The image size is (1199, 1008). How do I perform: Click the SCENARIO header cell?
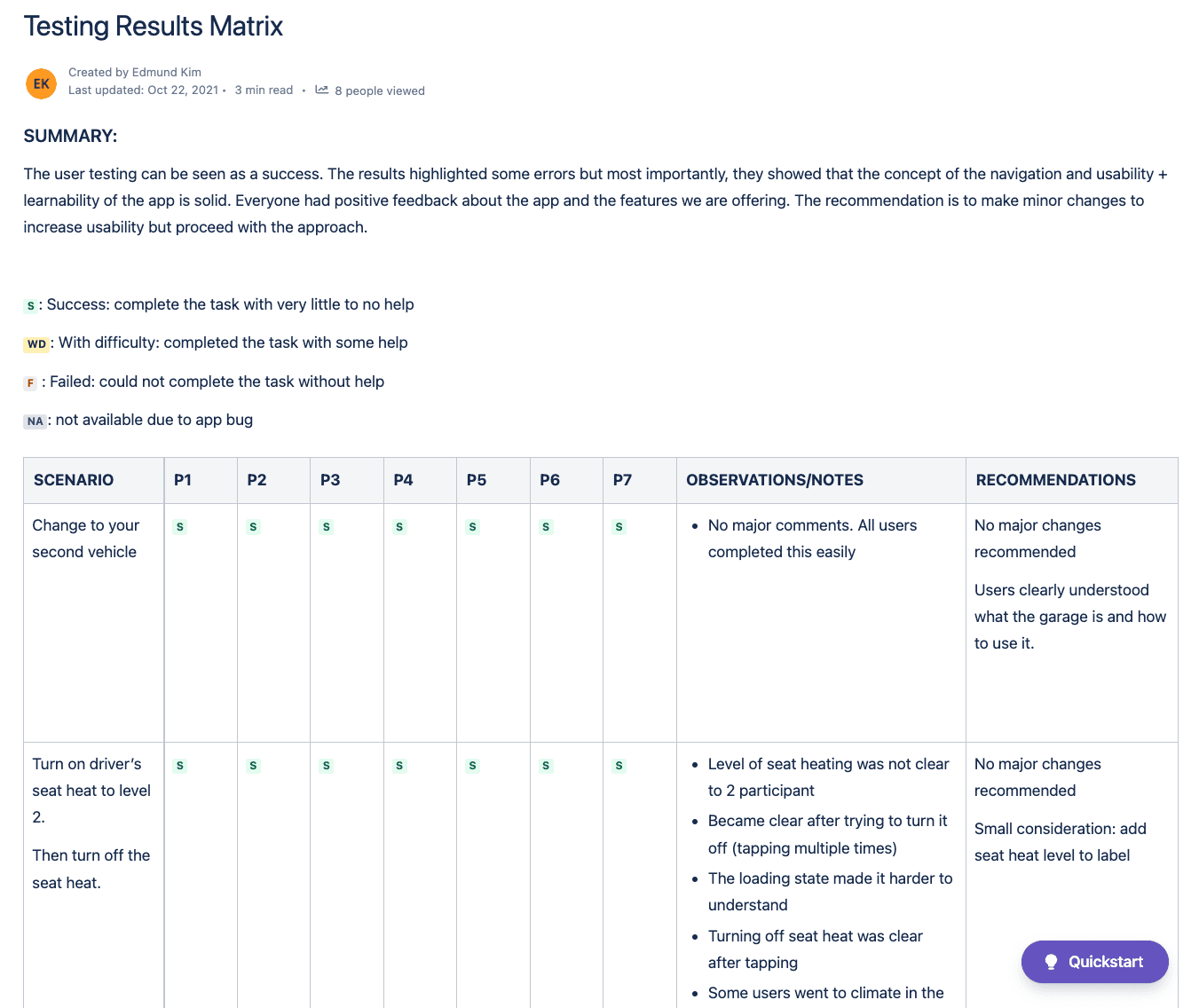73,479
